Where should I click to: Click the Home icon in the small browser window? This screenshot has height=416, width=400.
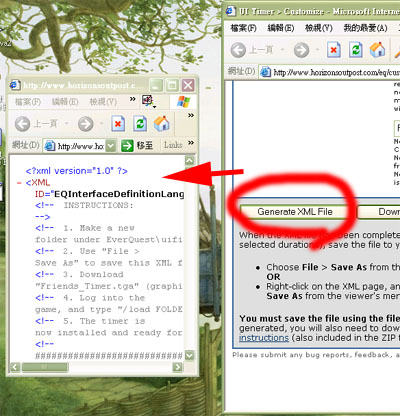tap(162, 124)
